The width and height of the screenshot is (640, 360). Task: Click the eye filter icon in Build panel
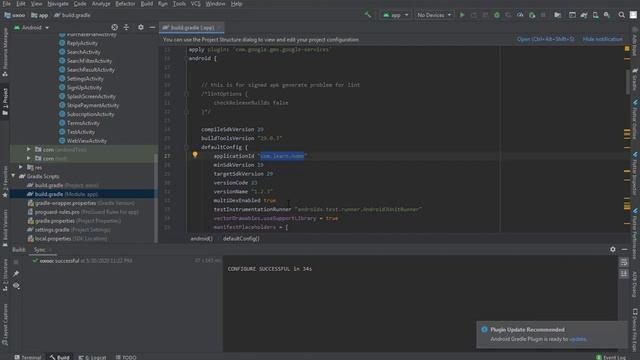pyautogui.click(x=16, y=286)
